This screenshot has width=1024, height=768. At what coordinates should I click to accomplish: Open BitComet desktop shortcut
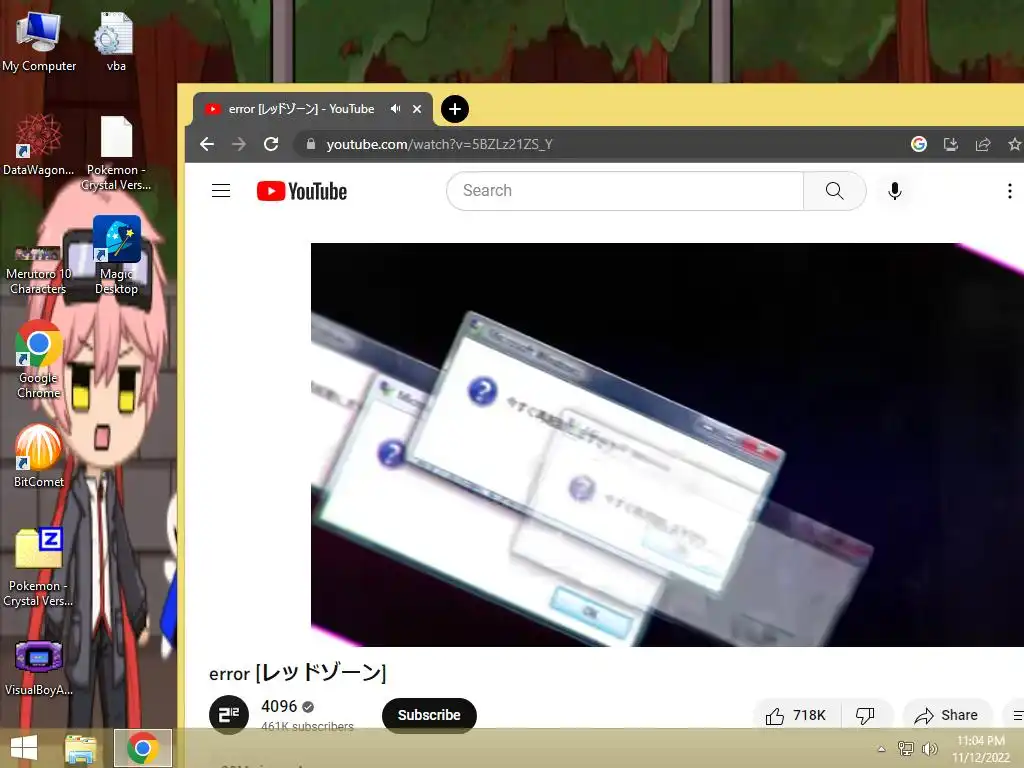[39, 455]
